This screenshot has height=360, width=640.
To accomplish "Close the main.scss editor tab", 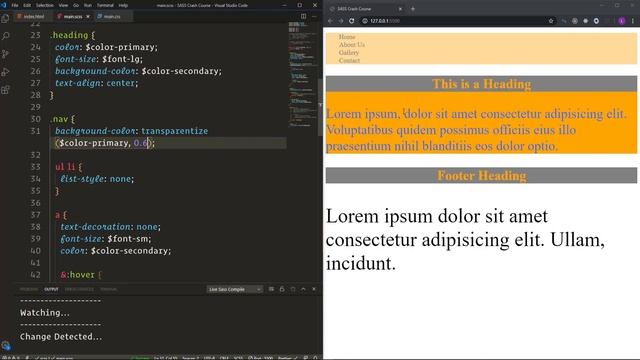I will pos(88,16).
